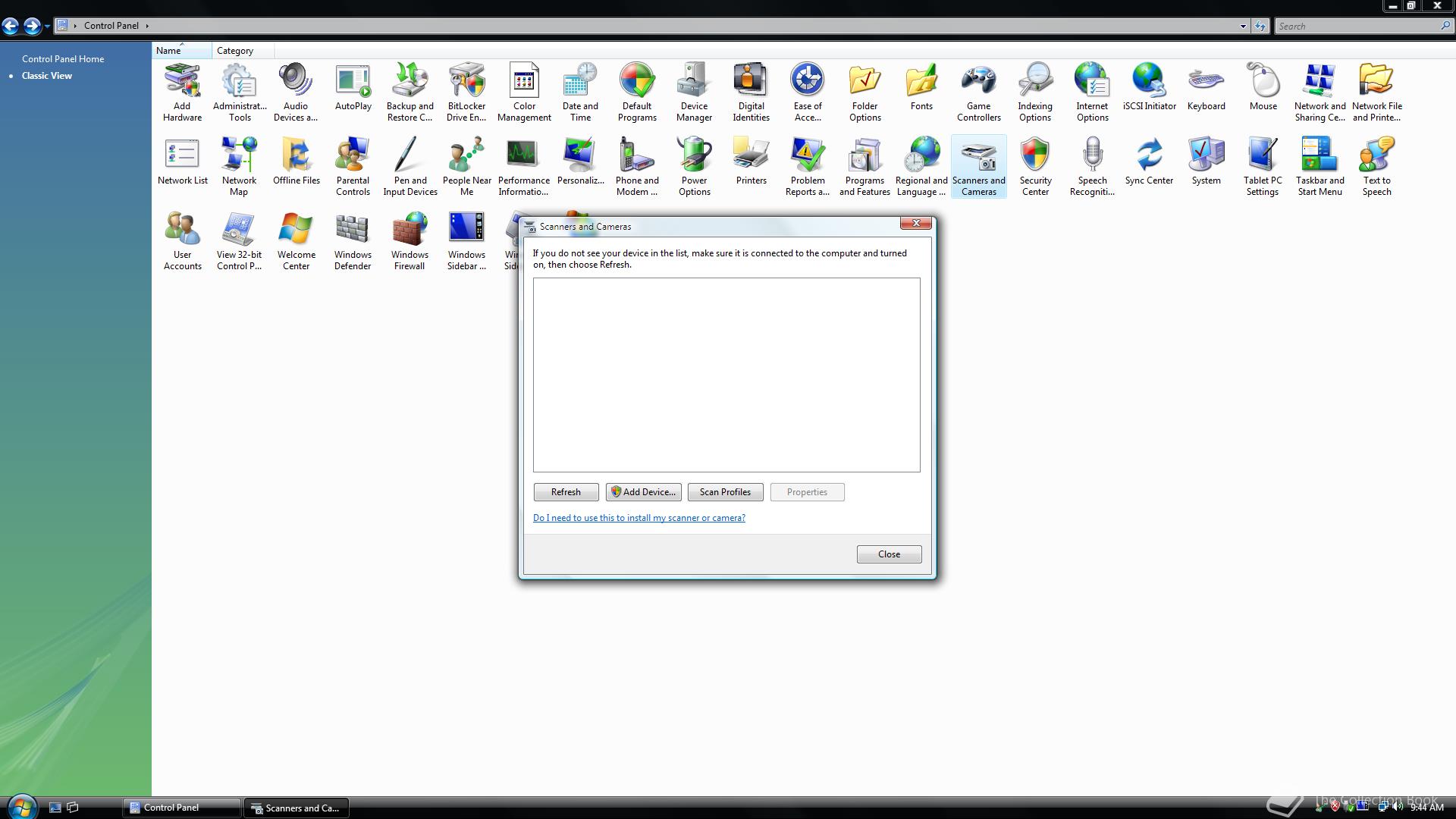Open Game Controllers applet
This screenshot has height=819, width=1456.
click(x=978, y=91)
